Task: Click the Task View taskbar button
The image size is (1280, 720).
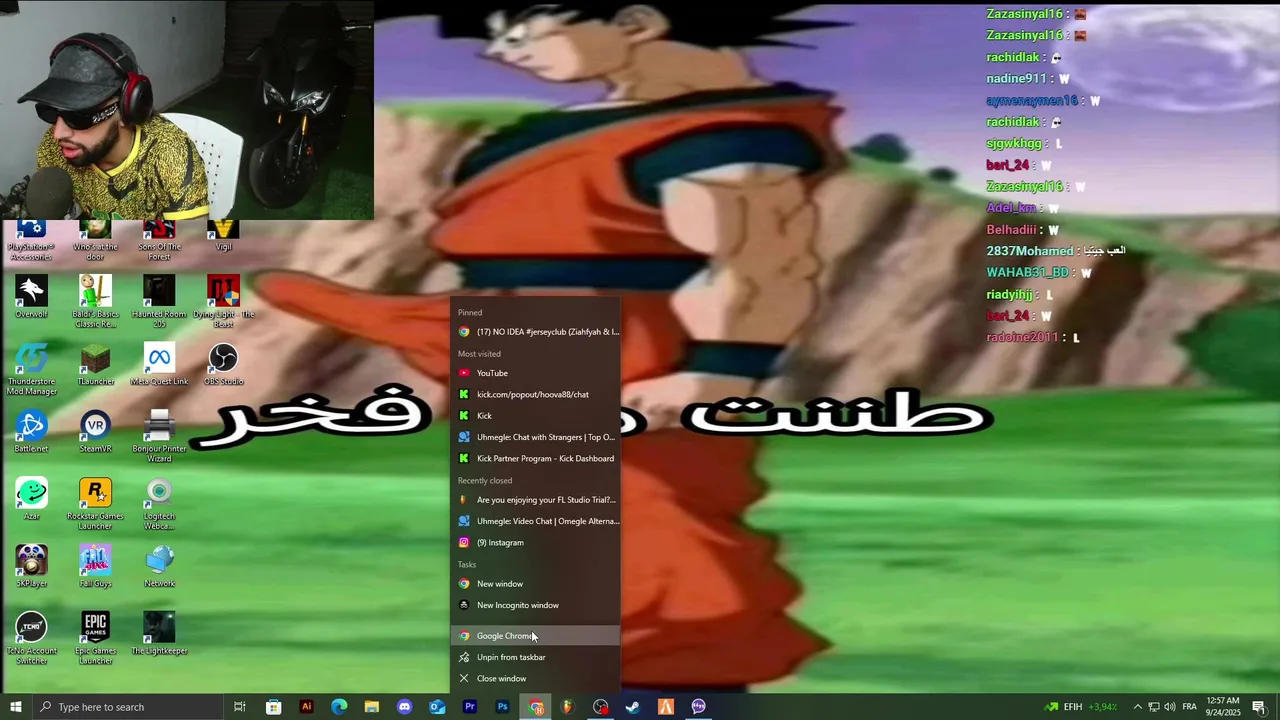Action: coord(239,707)
